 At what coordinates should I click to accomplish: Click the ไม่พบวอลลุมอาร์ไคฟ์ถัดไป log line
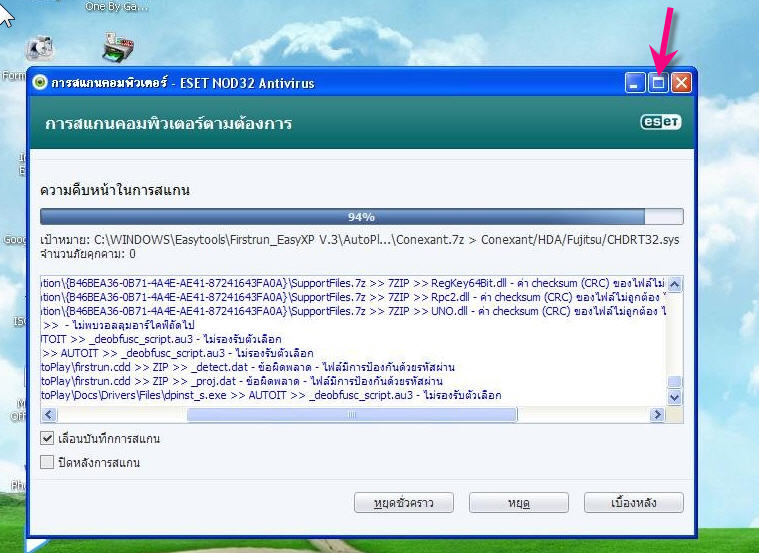(118, 325)
